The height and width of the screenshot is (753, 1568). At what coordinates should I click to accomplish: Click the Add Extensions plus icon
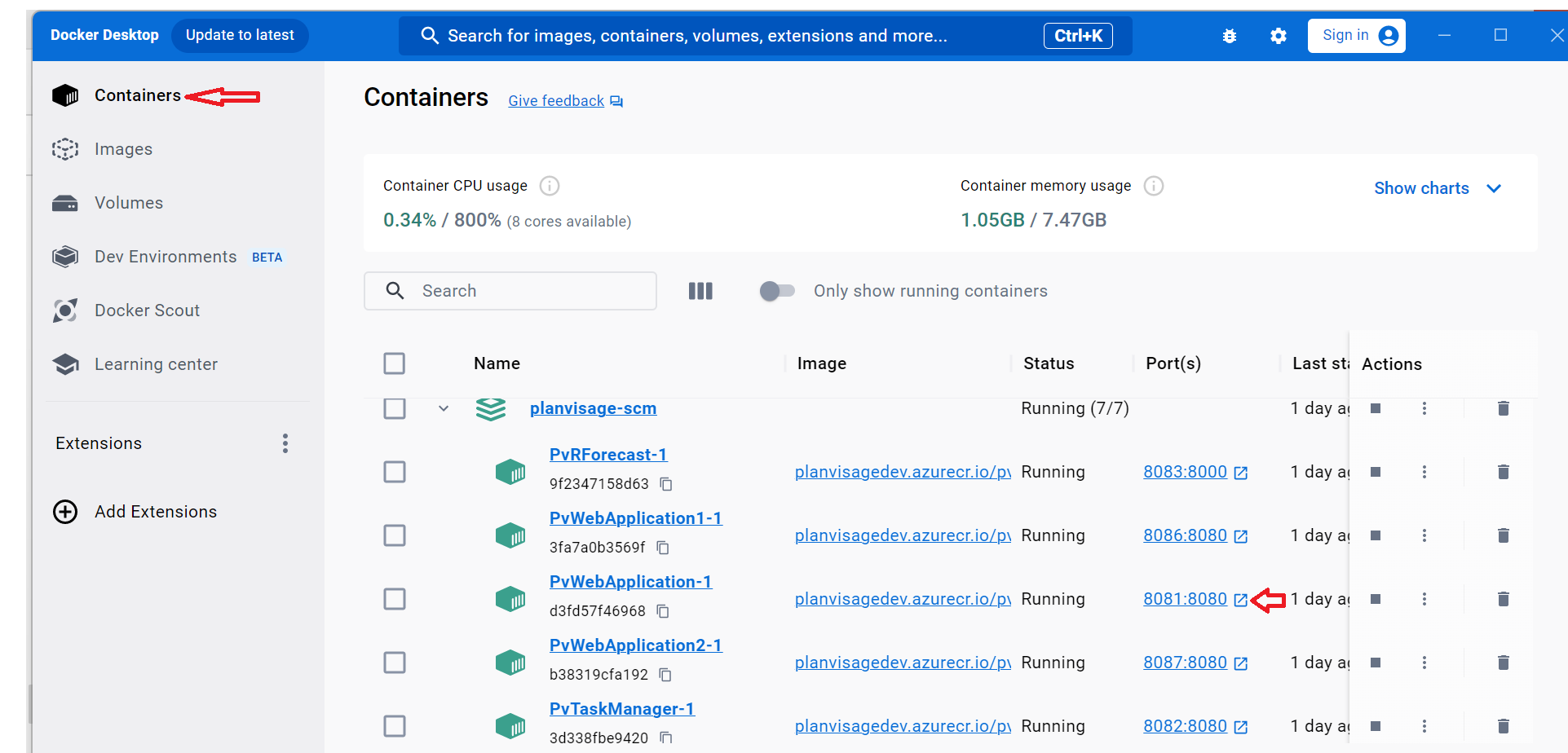(x=65, y=512)
